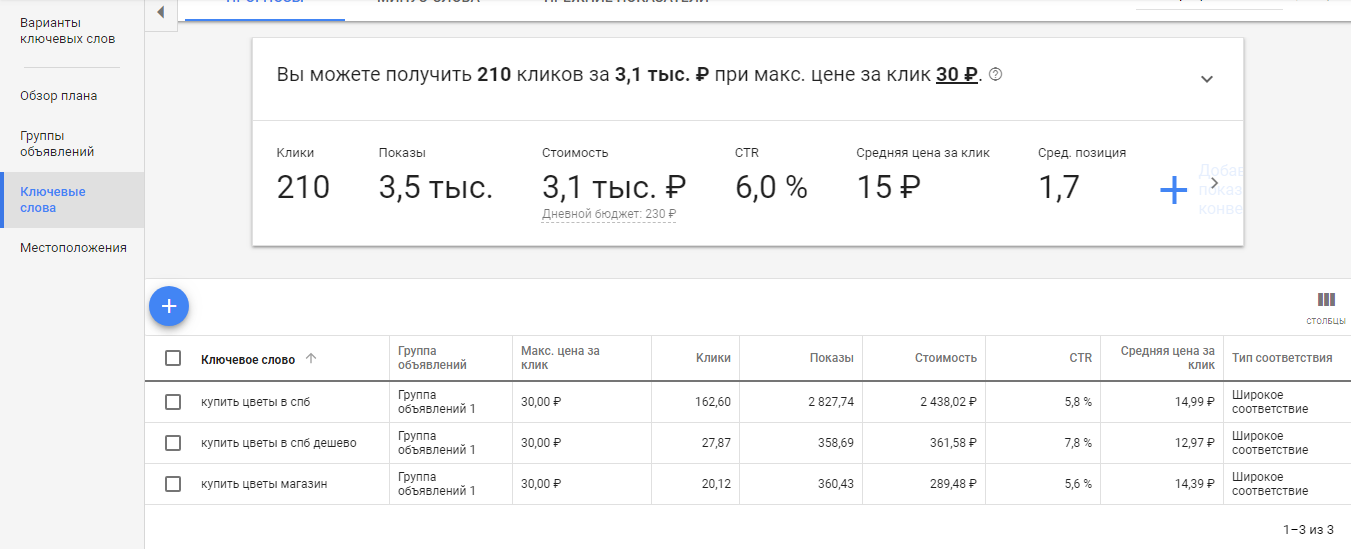Open the Столбцы columns selector icon
This screenshot has height=549, width=1351.
click(x=1326, y=300)
